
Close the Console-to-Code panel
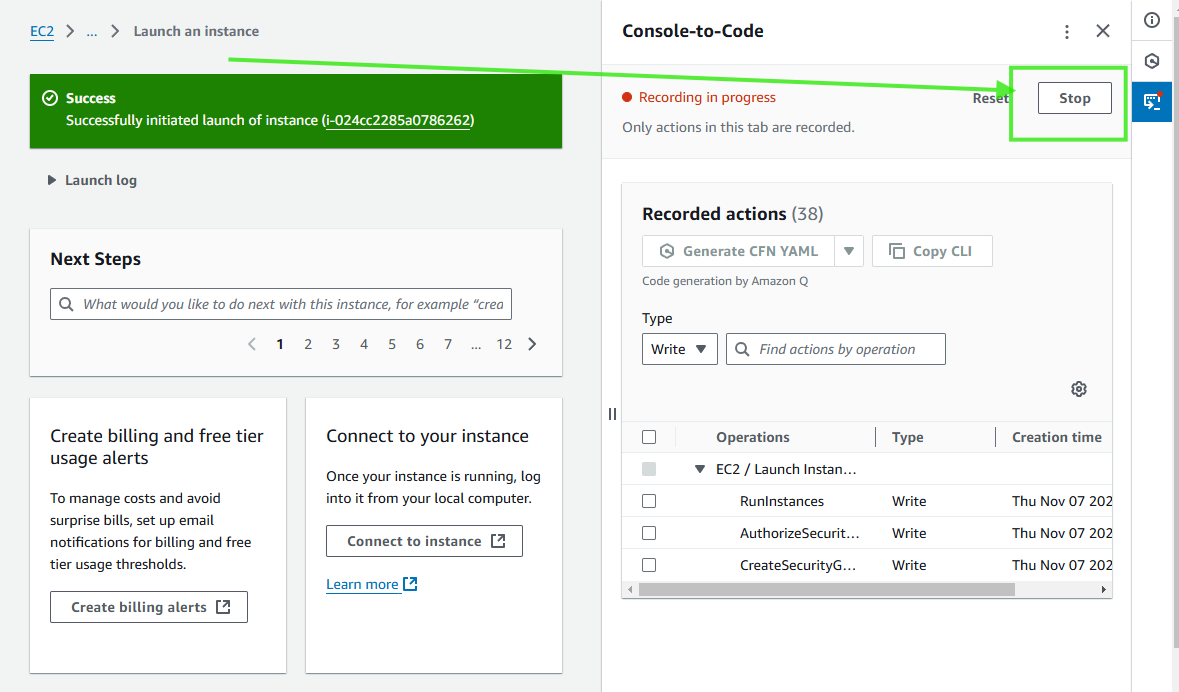[1103, 31]
